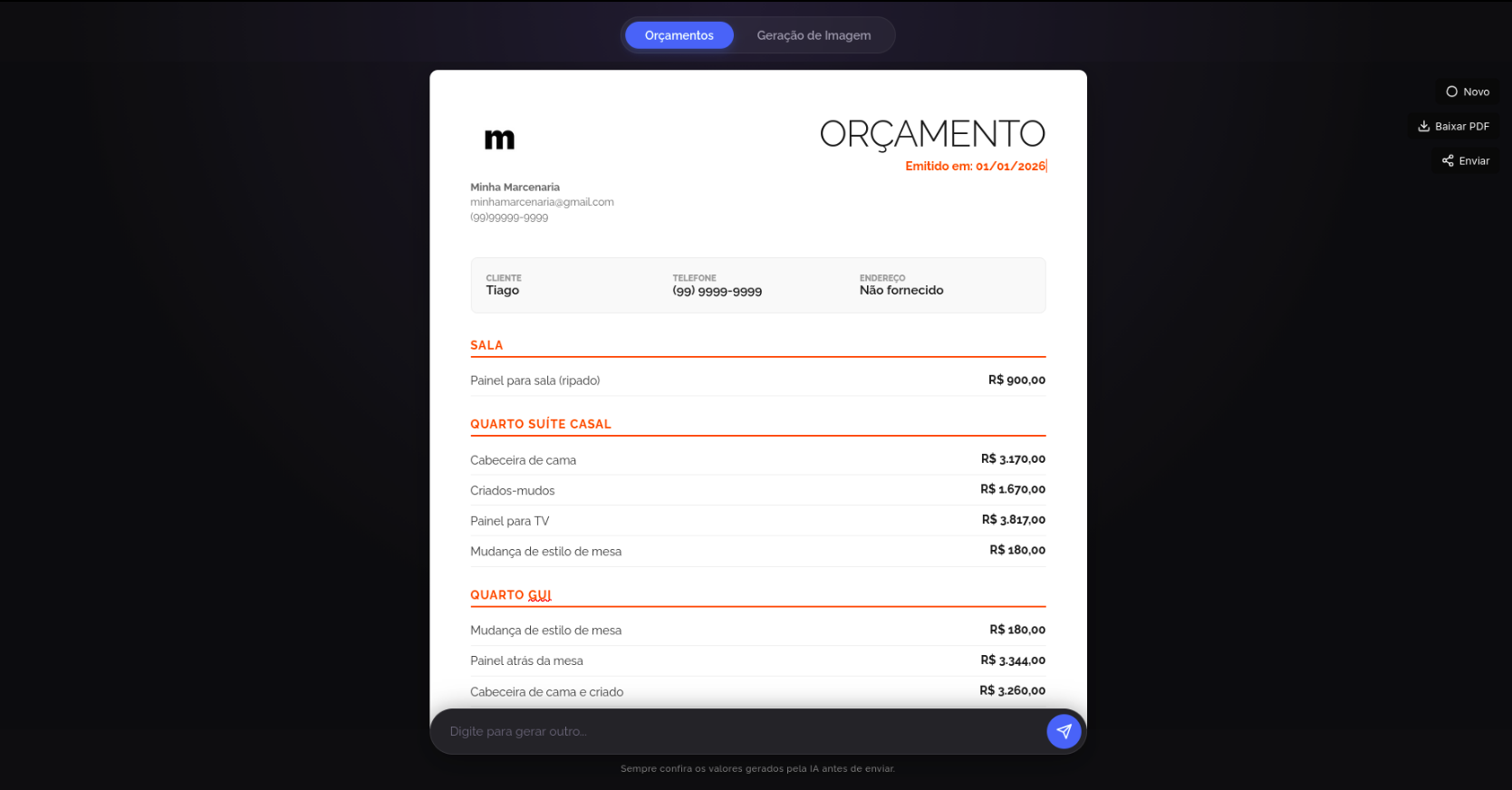
Task: Click the Painel para TV item
Action: (x=510, y=521)
